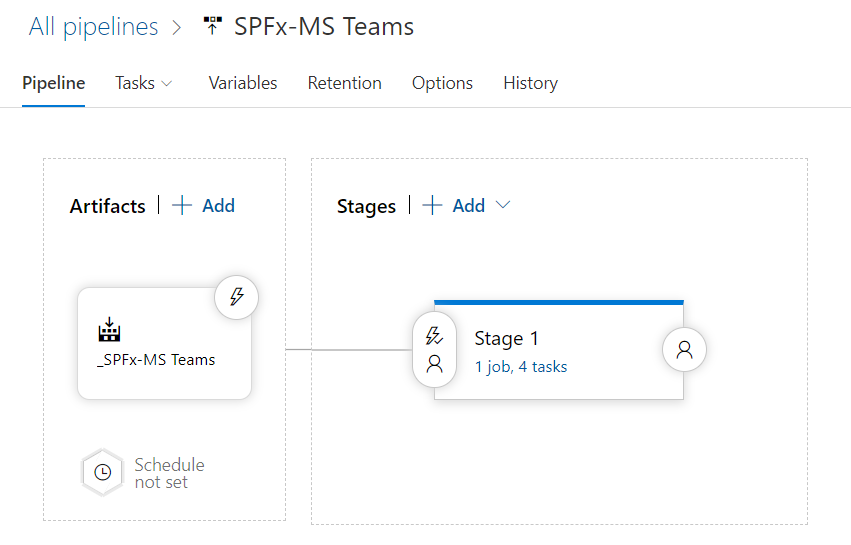
Task: Click the build artifact source icon
Action: (x=109, y=329)
